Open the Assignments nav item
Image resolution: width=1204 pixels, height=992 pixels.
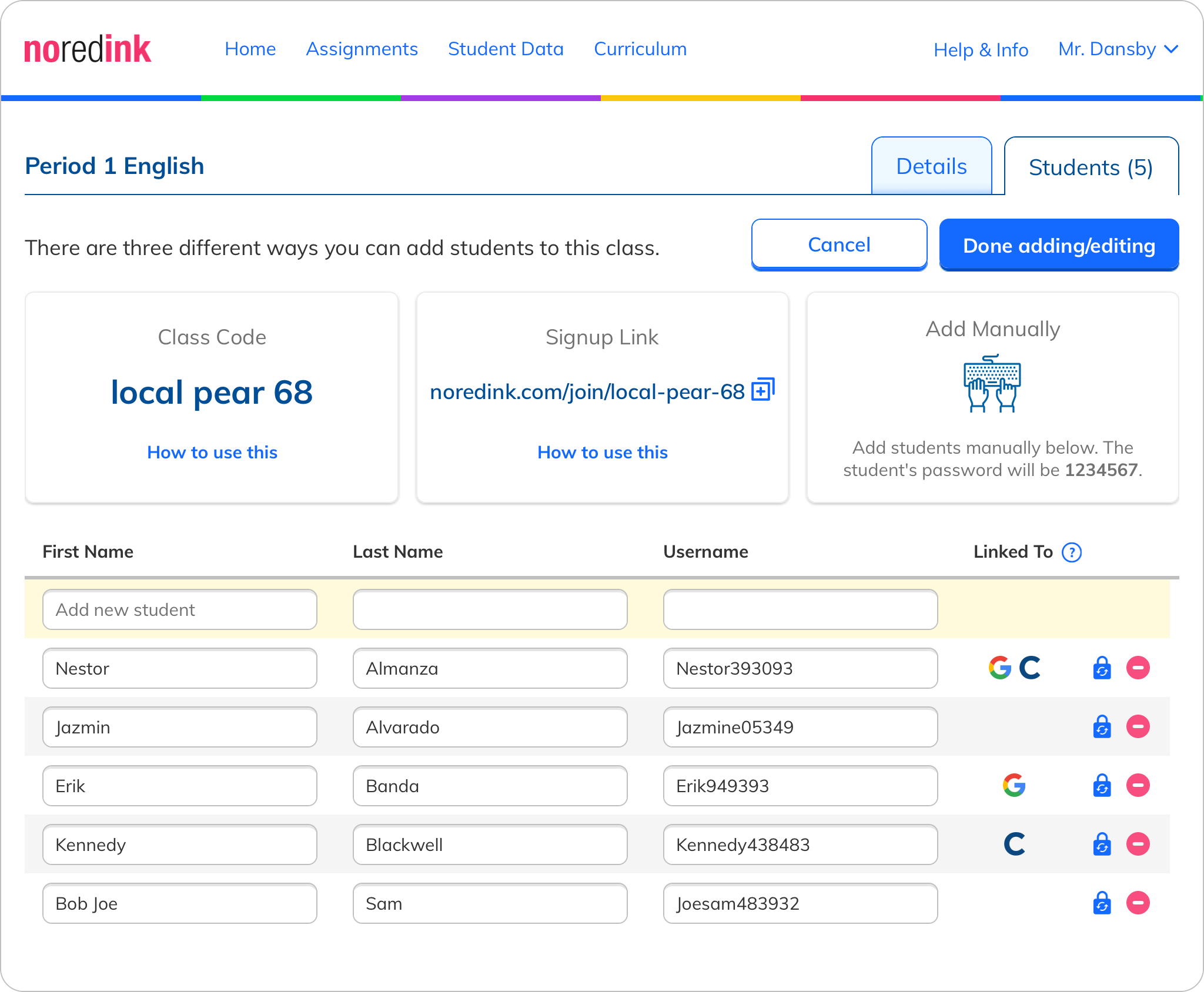coord(362,49)
